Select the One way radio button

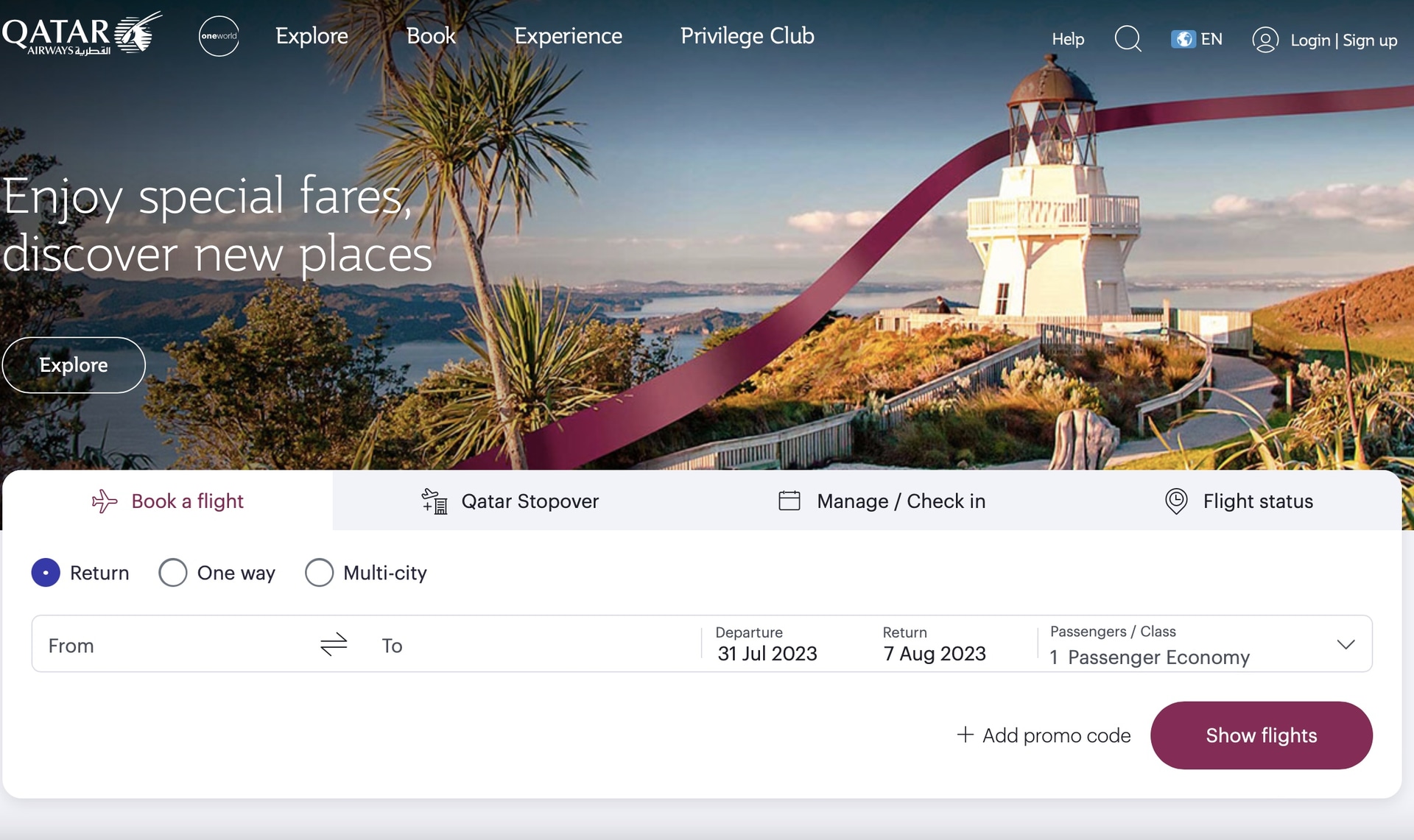click(x=173, y=573)
